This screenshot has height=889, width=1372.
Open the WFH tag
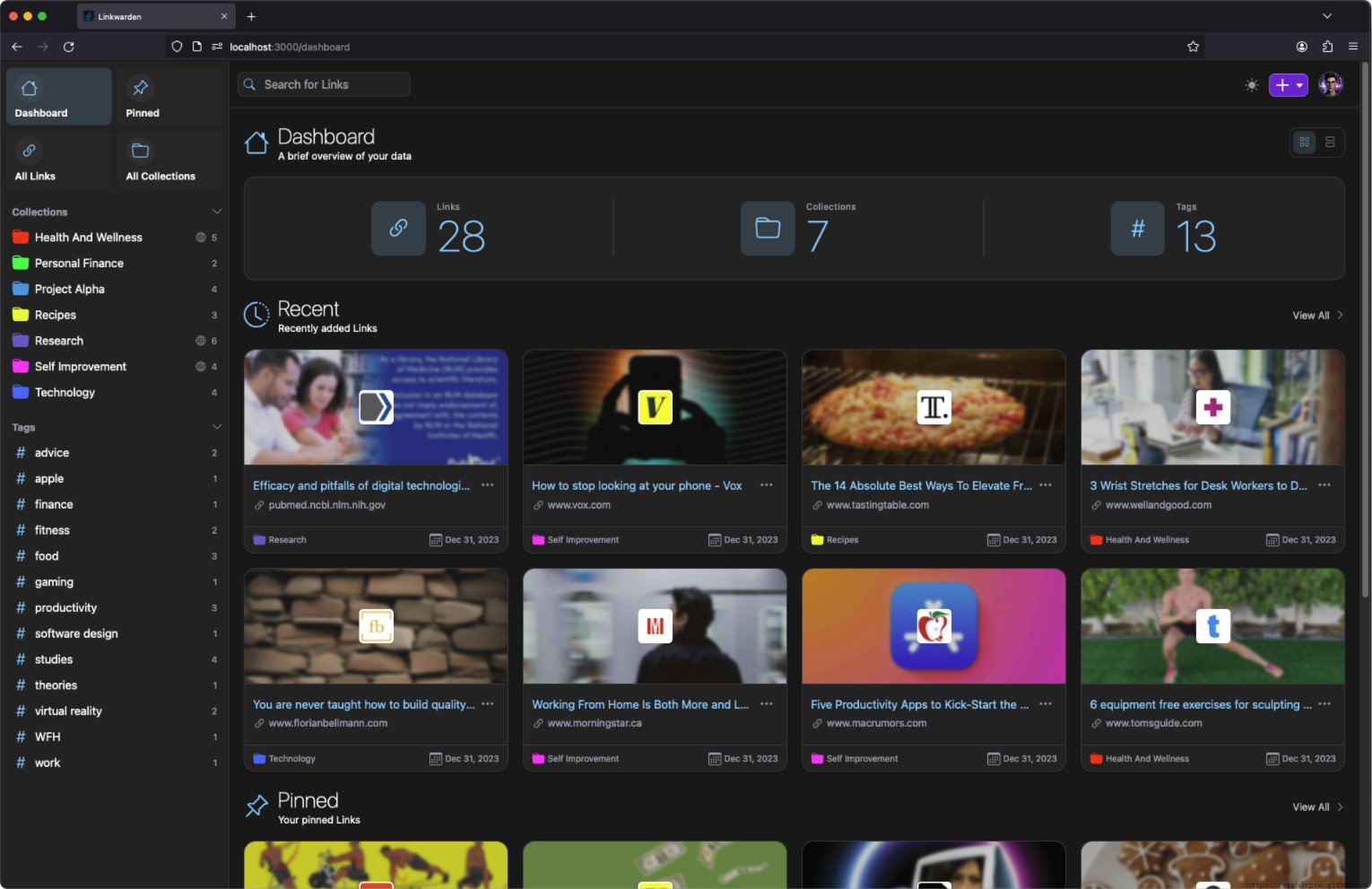pyautogui.click(x=115, y=736)
